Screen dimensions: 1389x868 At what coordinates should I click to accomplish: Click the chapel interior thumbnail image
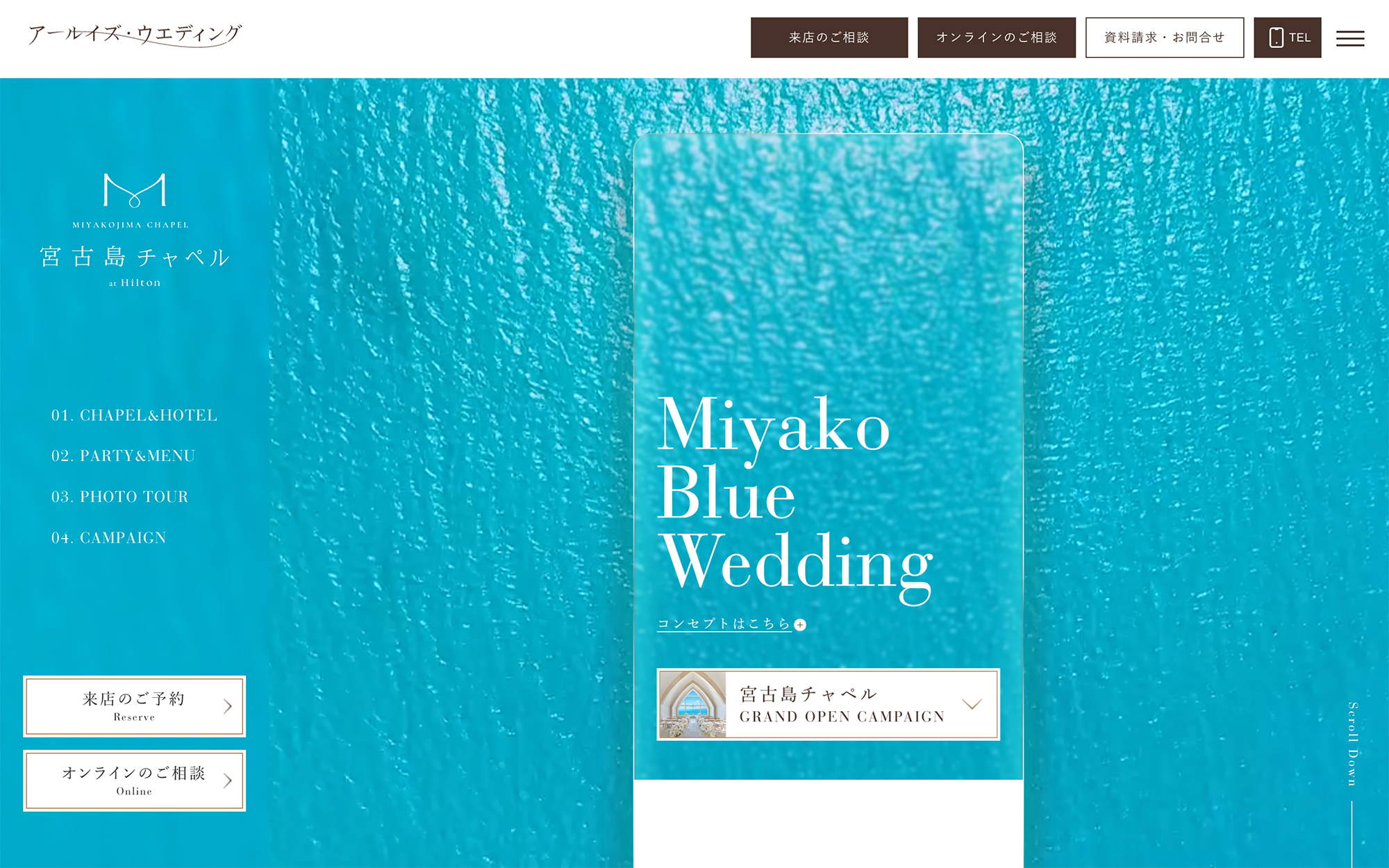(x=692, y=704)
